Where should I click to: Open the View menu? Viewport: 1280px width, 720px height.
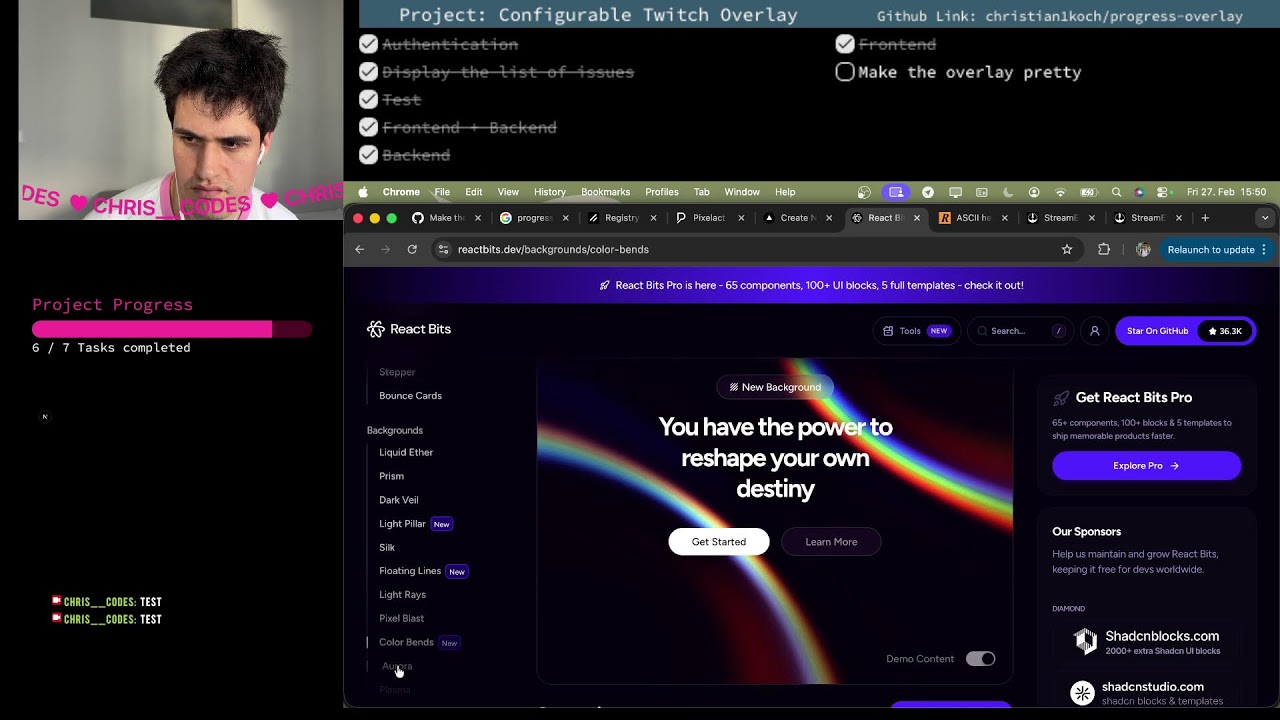coord(508,192)
